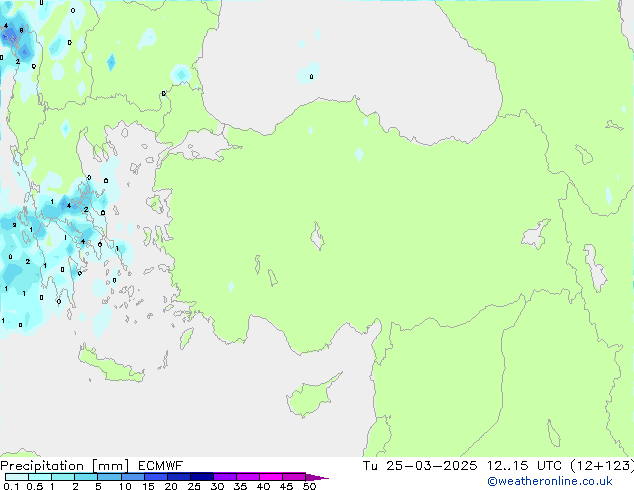Click the 0.5–1 mm legend color swatch

point(40,477)
